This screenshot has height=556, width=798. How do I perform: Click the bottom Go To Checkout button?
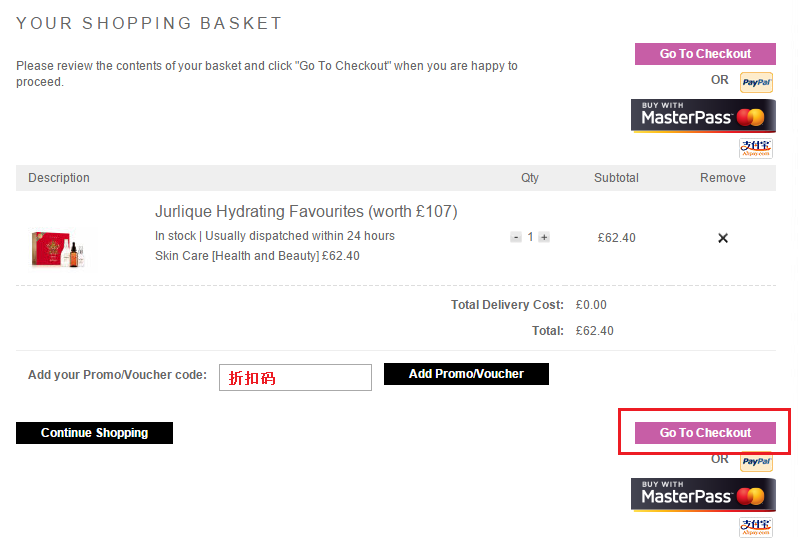click(705, 433)
